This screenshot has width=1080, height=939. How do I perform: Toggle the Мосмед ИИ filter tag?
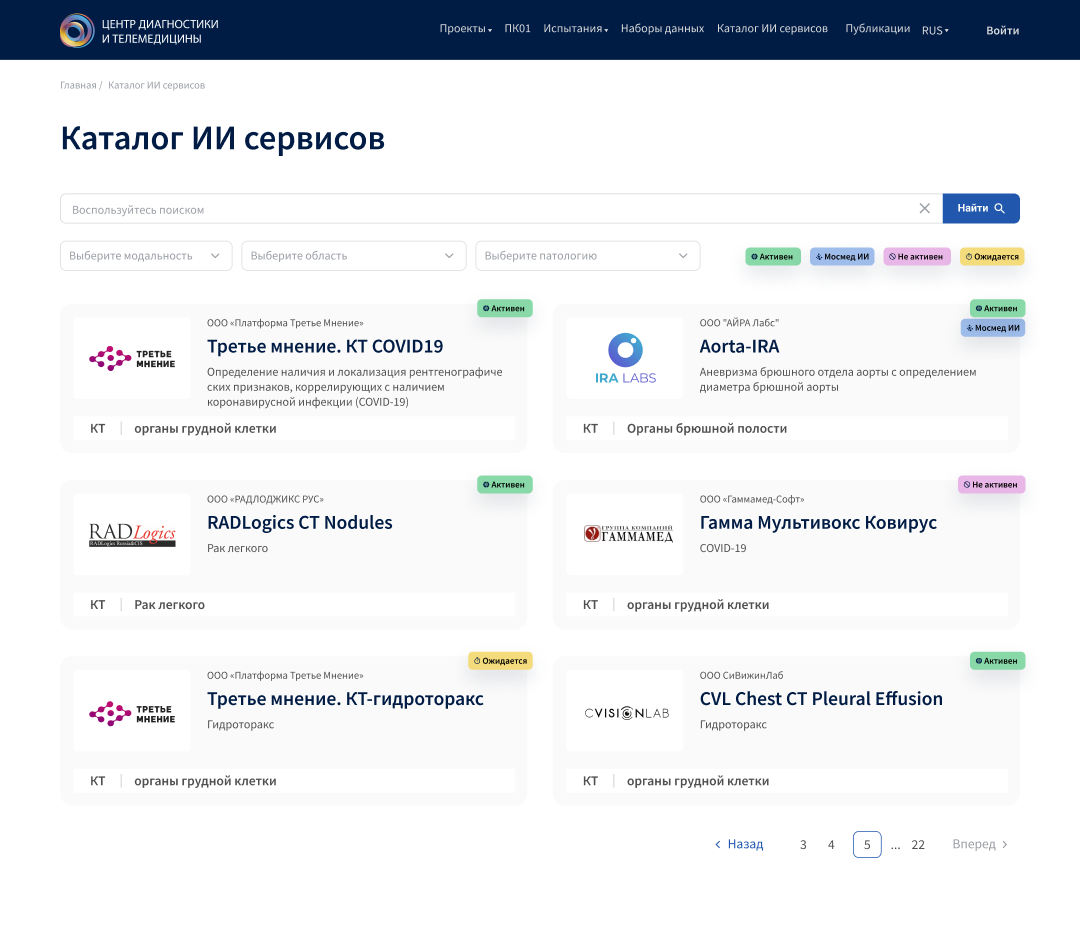842,256
